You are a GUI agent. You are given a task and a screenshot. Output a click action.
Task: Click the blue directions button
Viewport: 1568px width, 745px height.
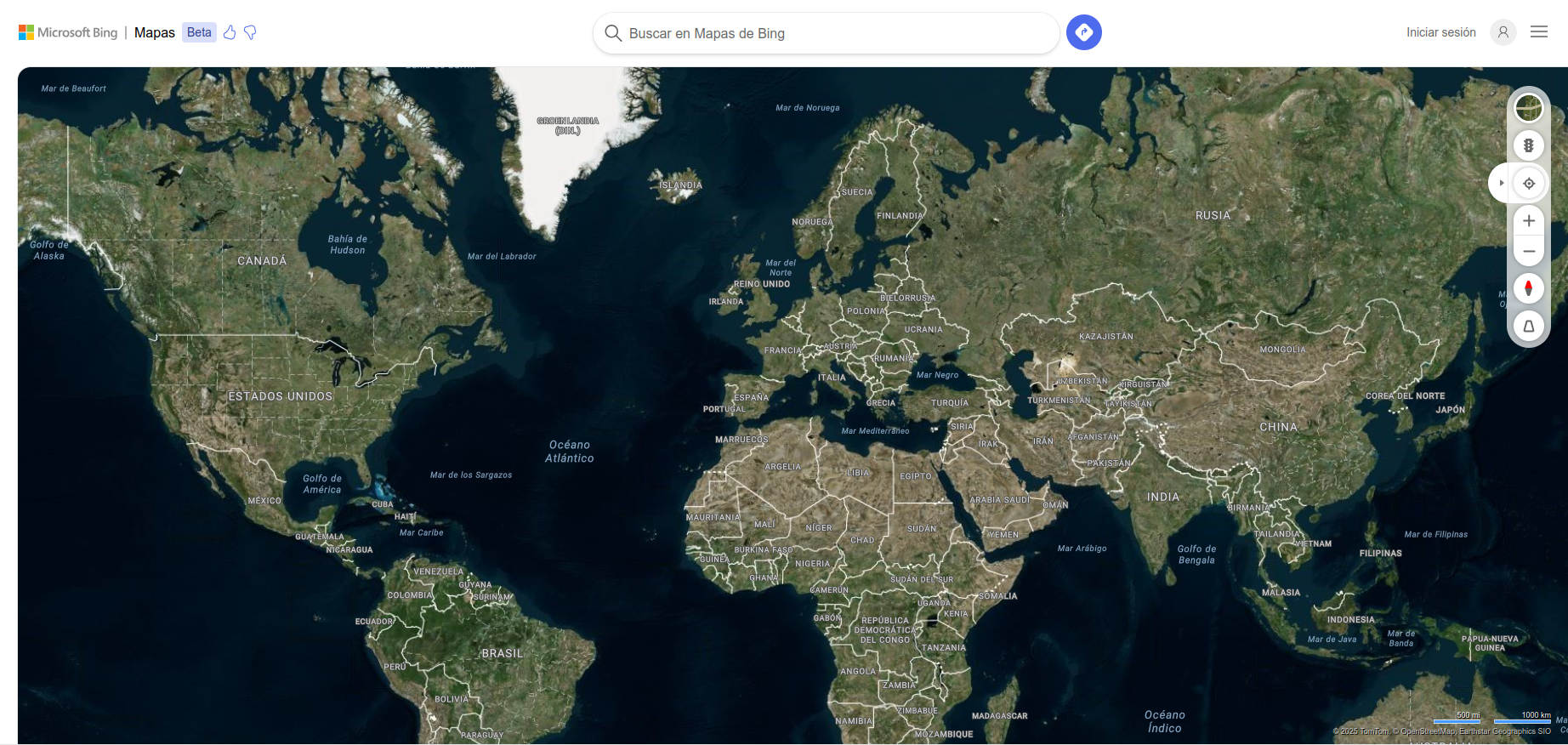[x=1083, y=32]
